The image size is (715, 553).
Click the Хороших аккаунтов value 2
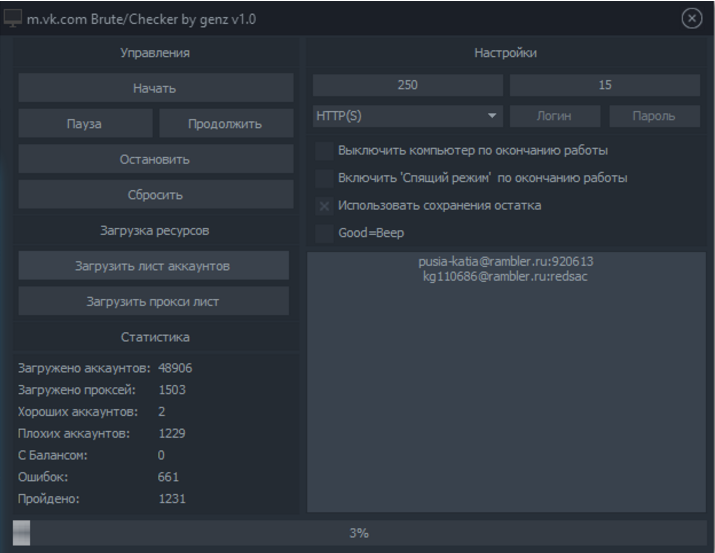pos(161,412)
